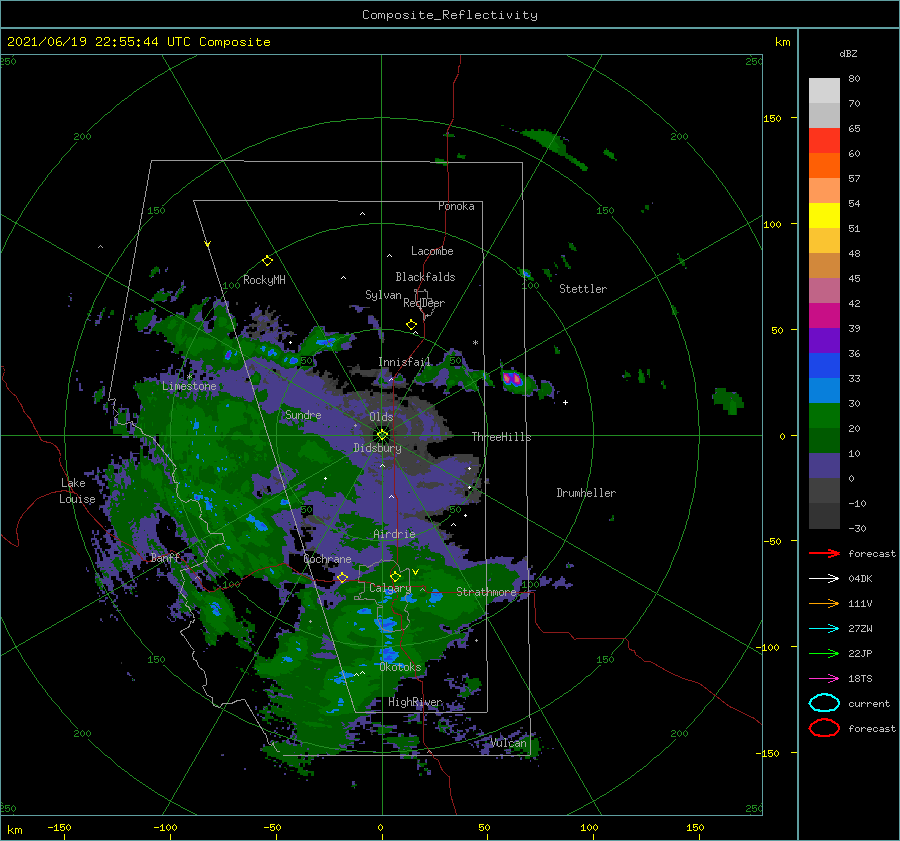Click the intense magenta storm cell east of Innisfail
Image resolution: width=900 pixels, height=841 pixels.
(x=511, y=378)
